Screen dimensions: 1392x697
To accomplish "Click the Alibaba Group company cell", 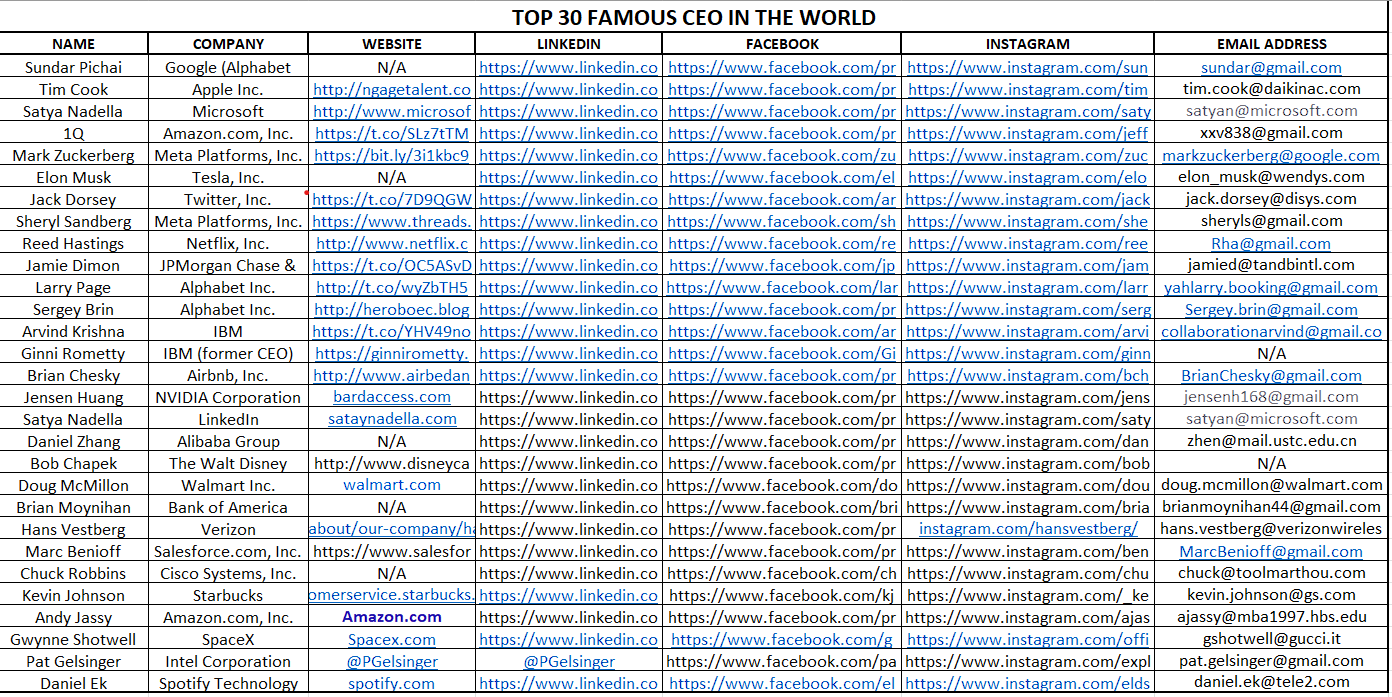I will [x=228, y=441].
